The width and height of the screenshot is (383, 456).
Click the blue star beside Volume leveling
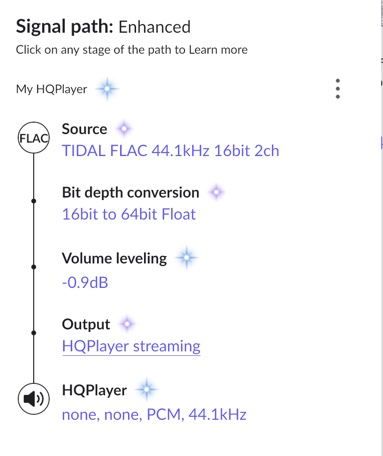187,257
